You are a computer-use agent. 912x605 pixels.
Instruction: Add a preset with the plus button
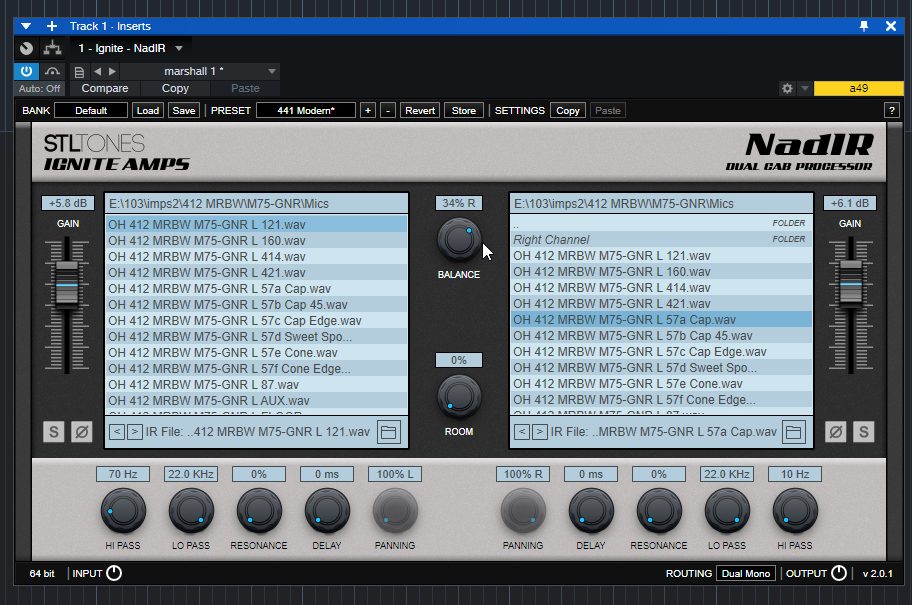point(368,111)
